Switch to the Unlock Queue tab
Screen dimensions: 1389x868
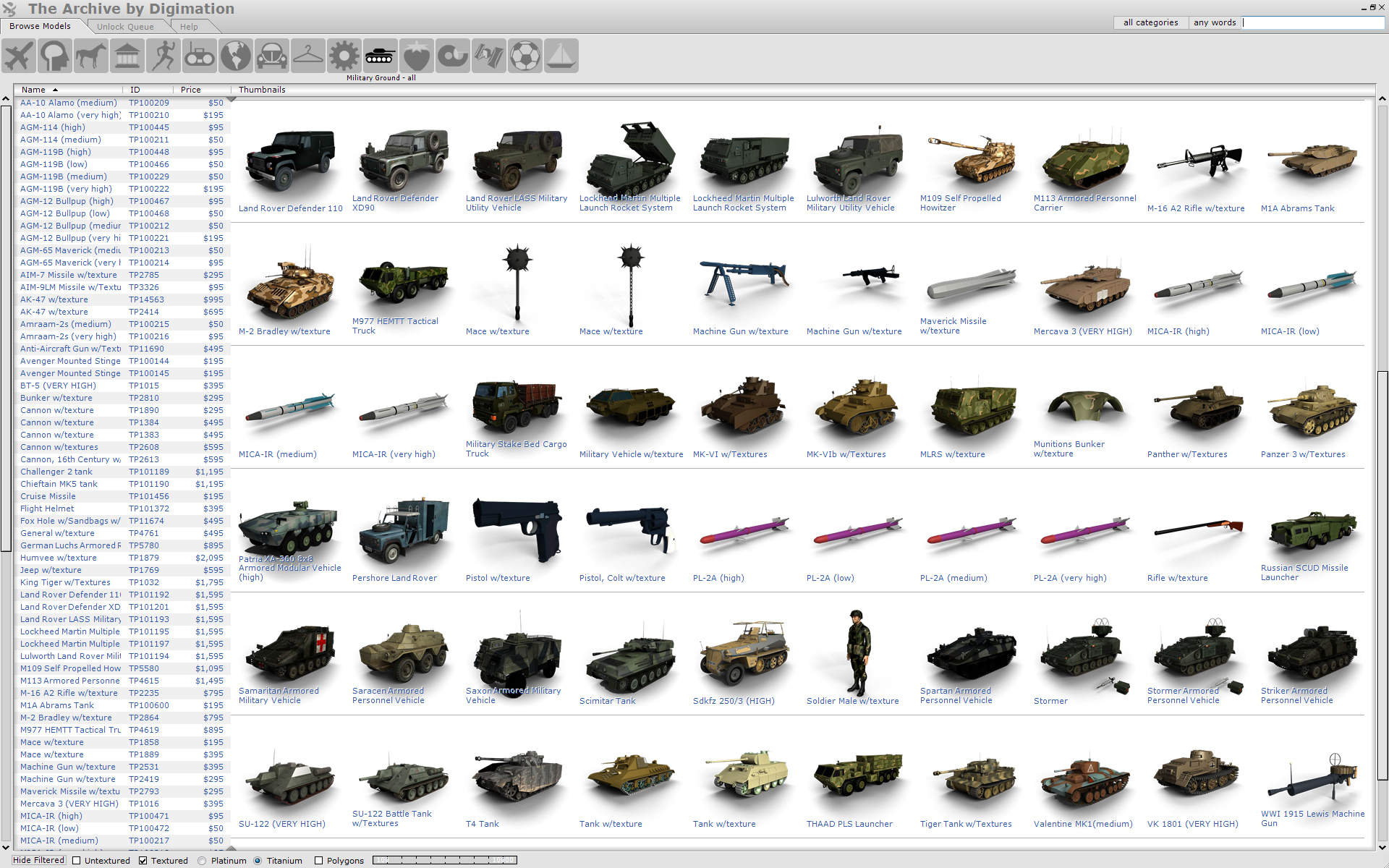(125, 27)
